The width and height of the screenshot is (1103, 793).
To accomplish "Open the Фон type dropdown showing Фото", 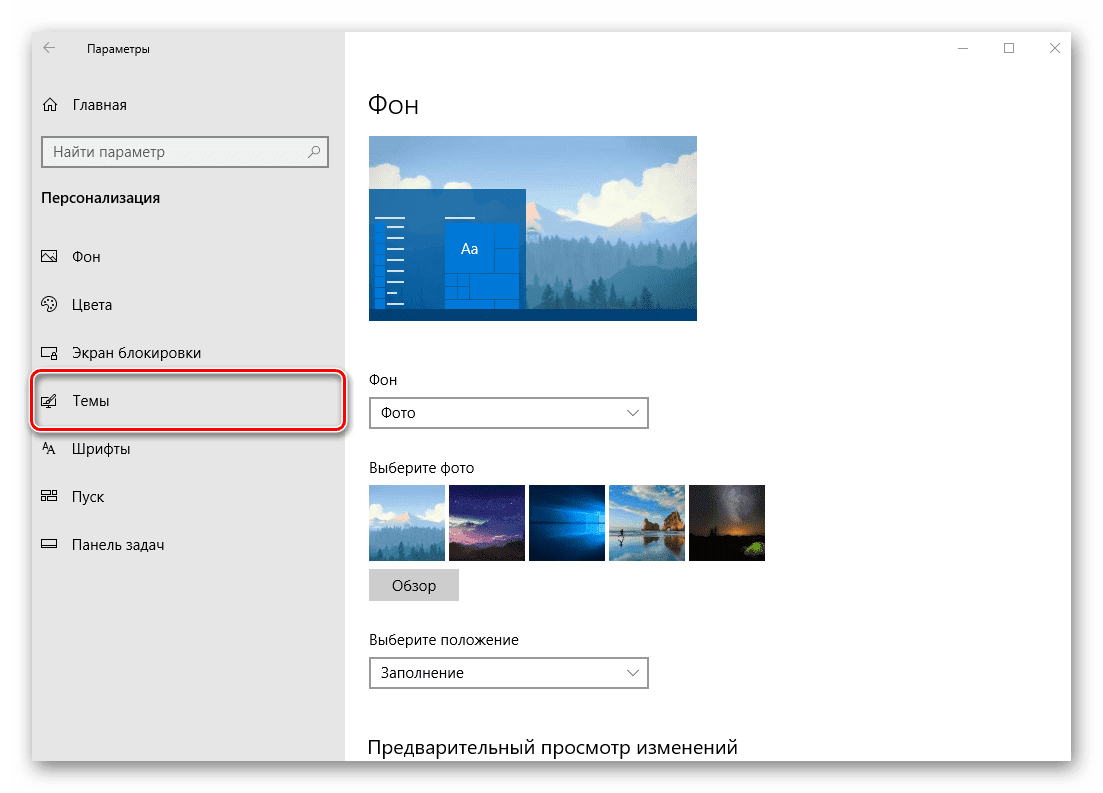I will pos(509,413).
